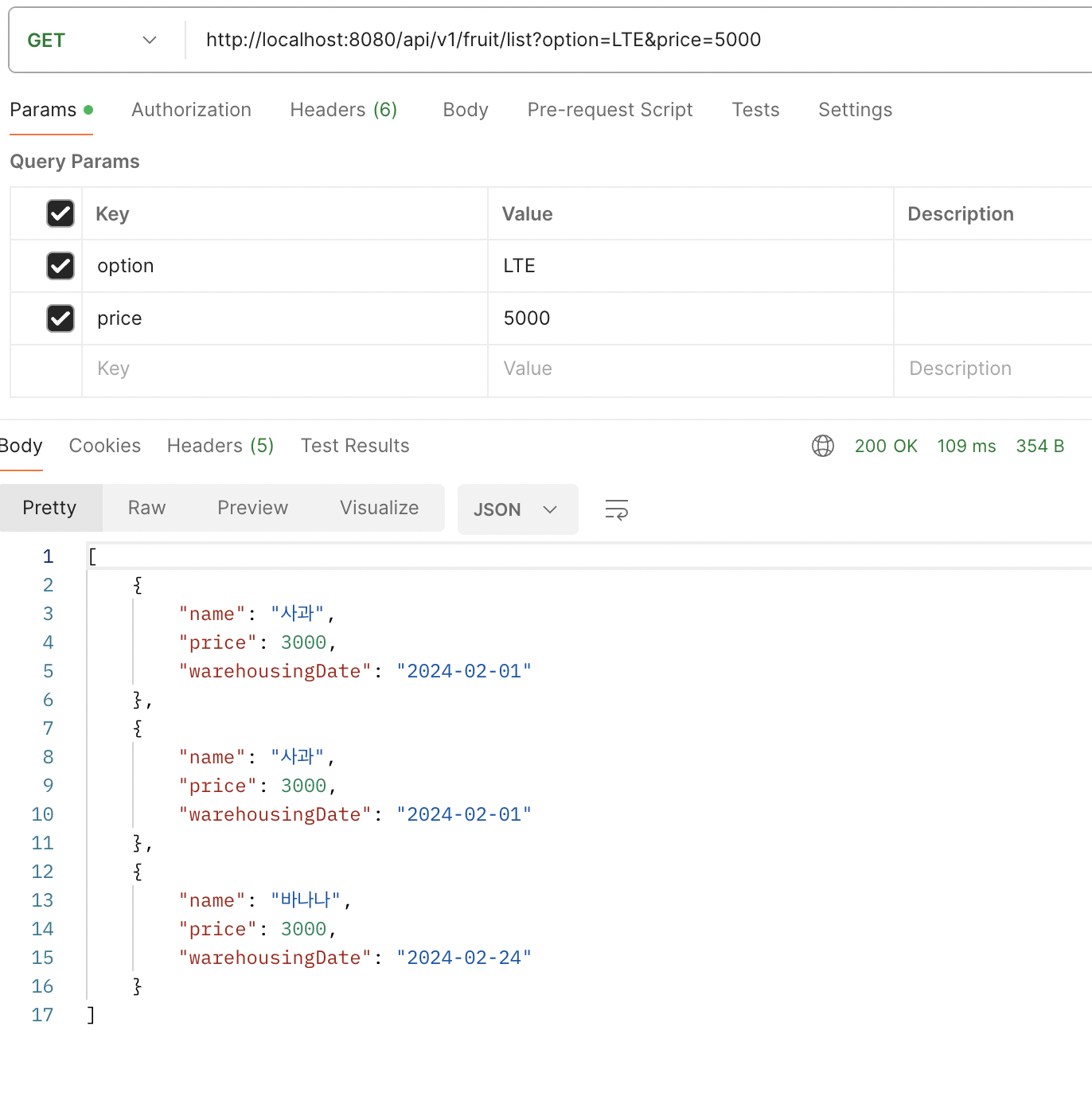Click line number 1 in response
This screenshot has height=1116, width=1092.
click(x=49, y=556)
